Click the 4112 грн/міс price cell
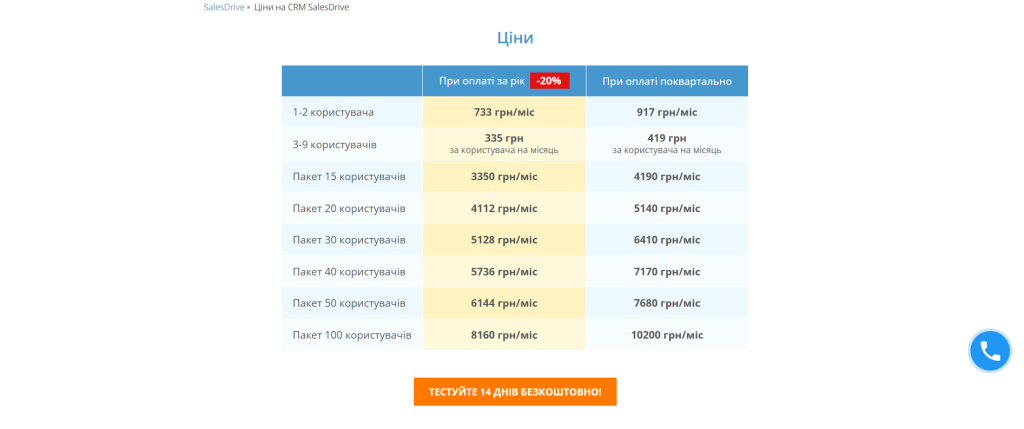Viewport: 1024px width, 429px height. tap(504, 208)
